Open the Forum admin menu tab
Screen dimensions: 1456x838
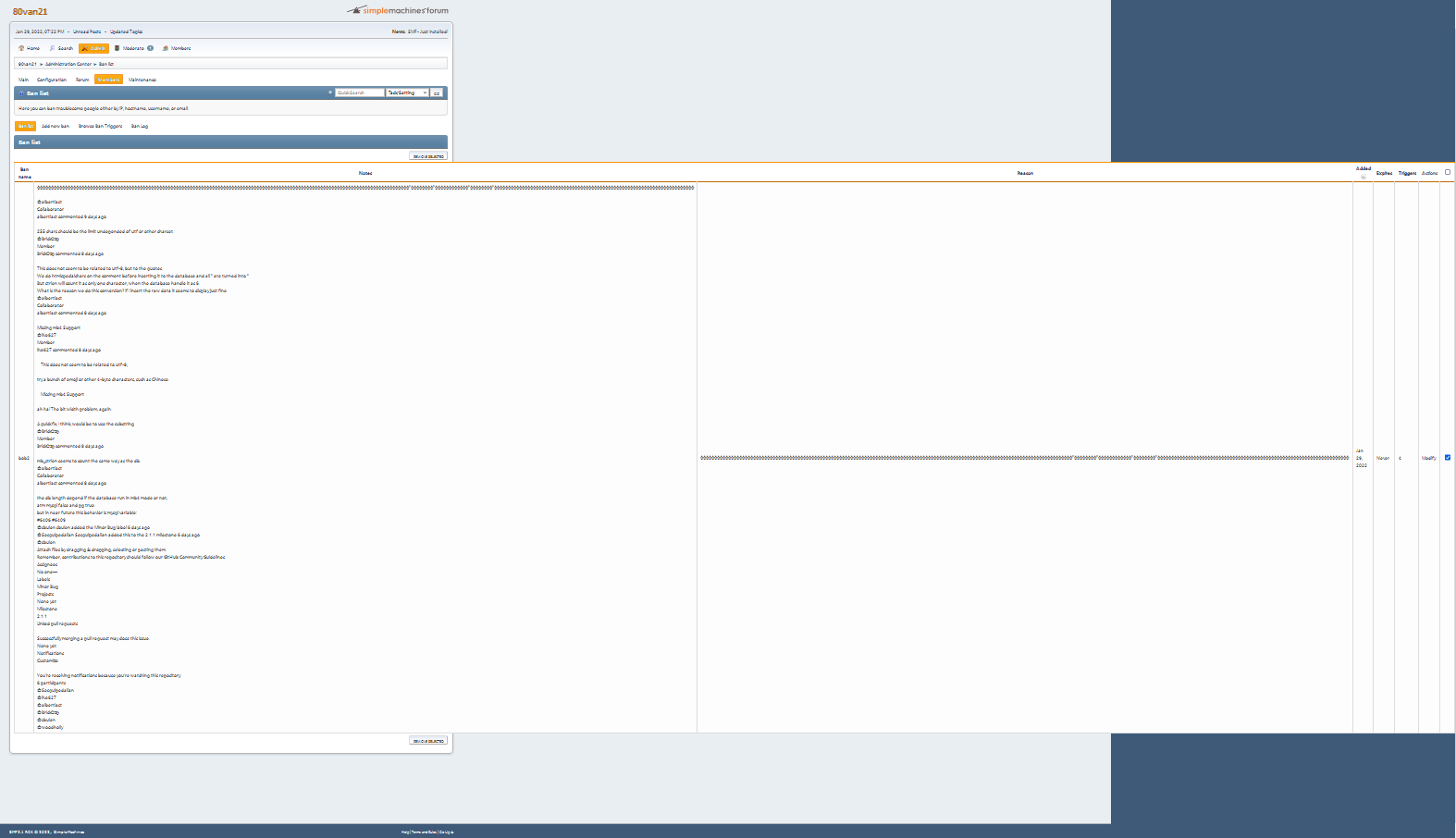(82, 80)
